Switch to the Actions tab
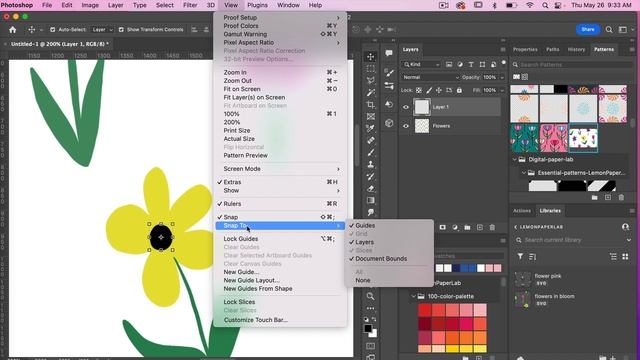This screenshot has width=640, height=360. [522, 211]
